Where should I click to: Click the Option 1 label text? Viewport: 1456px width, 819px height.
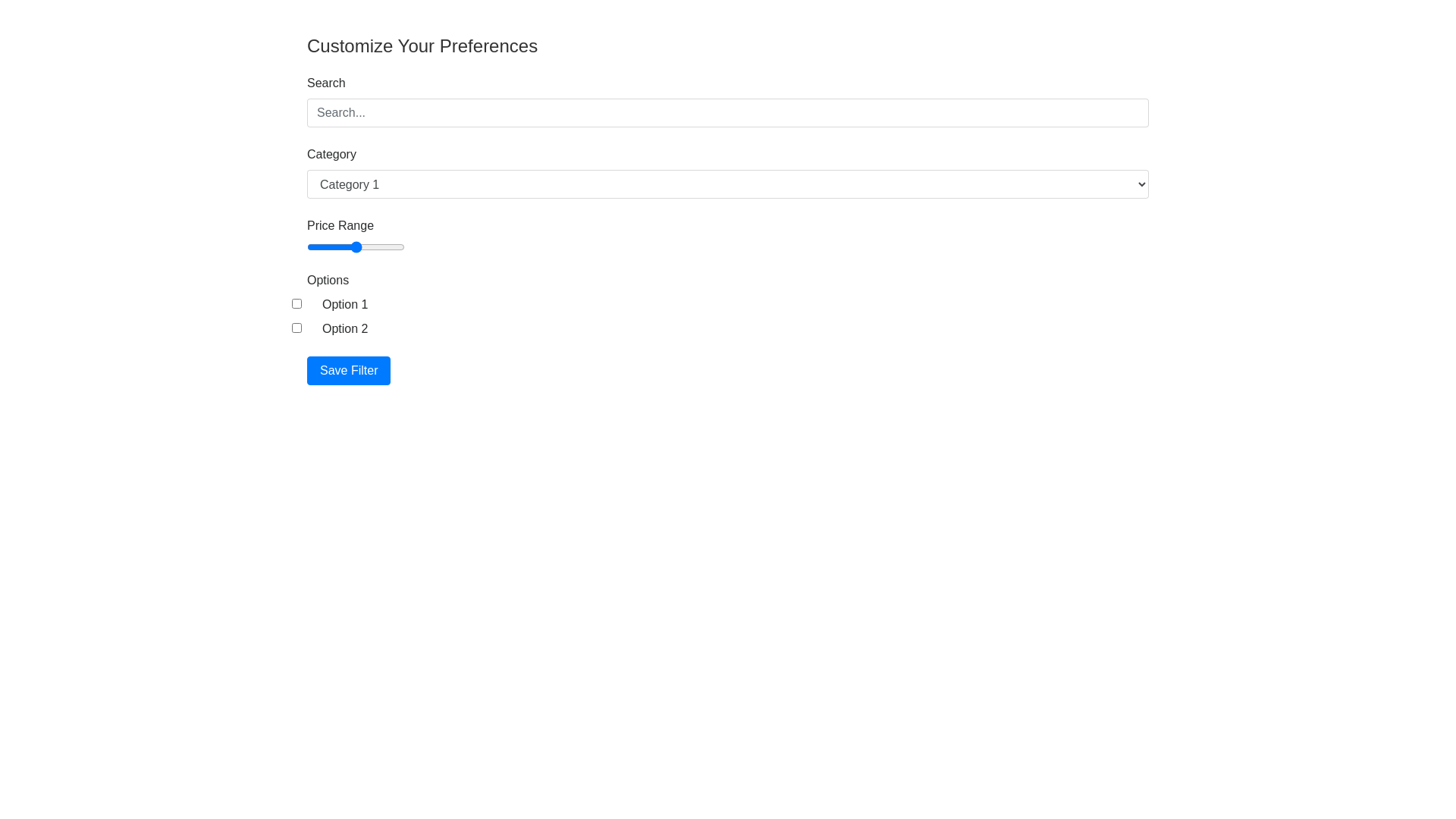click(x=344, y=304)
